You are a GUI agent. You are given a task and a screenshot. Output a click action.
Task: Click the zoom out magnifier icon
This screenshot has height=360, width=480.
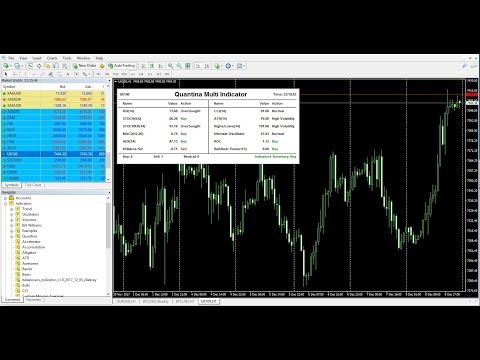pyautogui.click(x=179, y=66)
